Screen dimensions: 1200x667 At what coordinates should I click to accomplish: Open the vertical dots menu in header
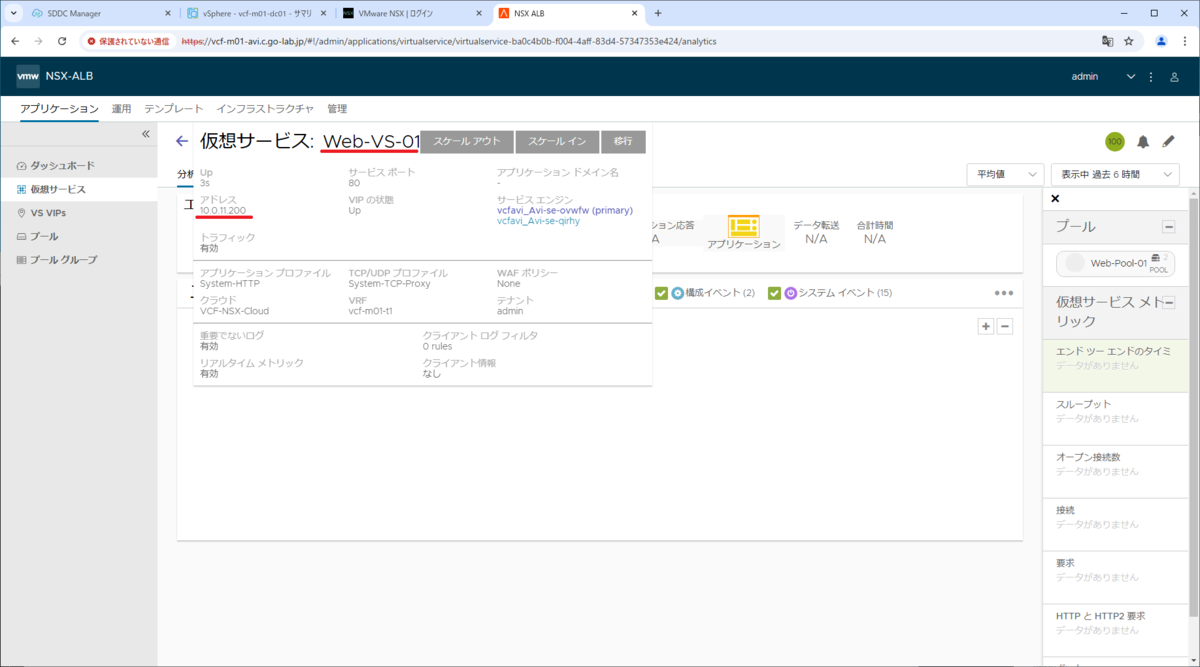[x=1151, y=77]
